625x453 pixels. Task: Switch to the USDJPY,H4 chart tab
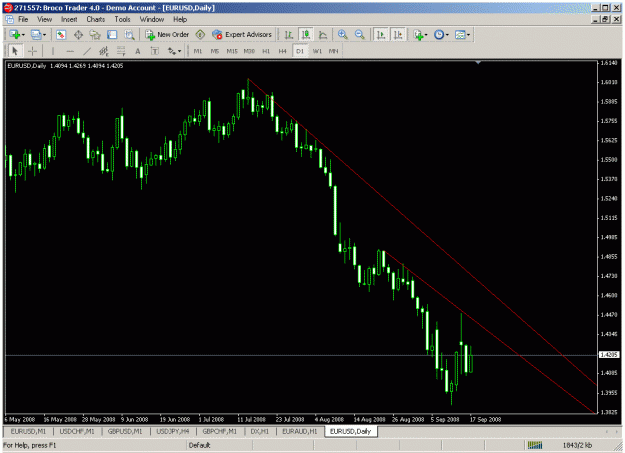173,431
